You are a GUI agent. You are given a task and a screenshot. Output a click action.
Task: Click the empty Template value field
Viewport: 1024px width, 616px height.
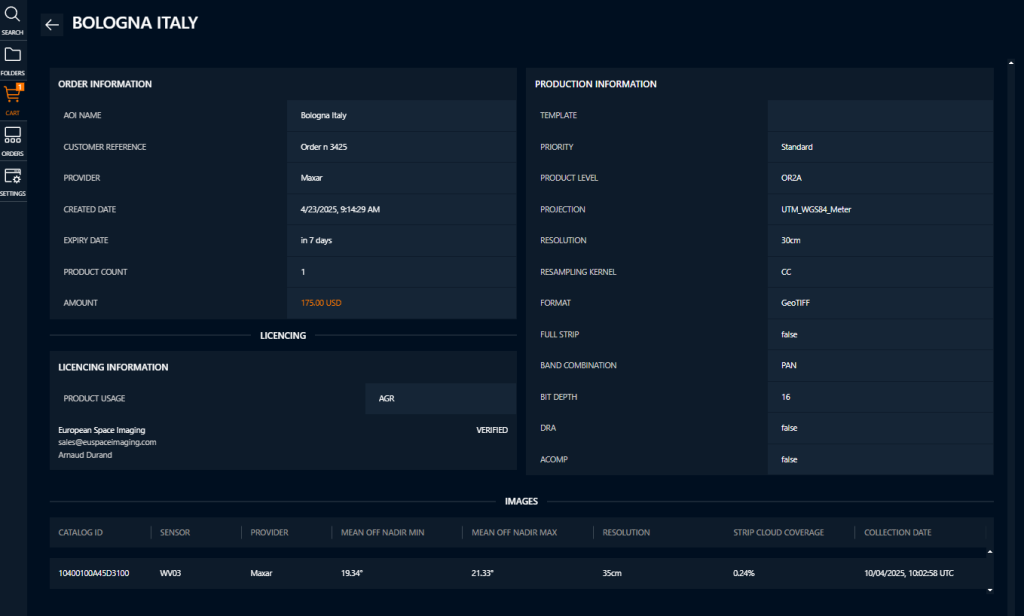880,115
